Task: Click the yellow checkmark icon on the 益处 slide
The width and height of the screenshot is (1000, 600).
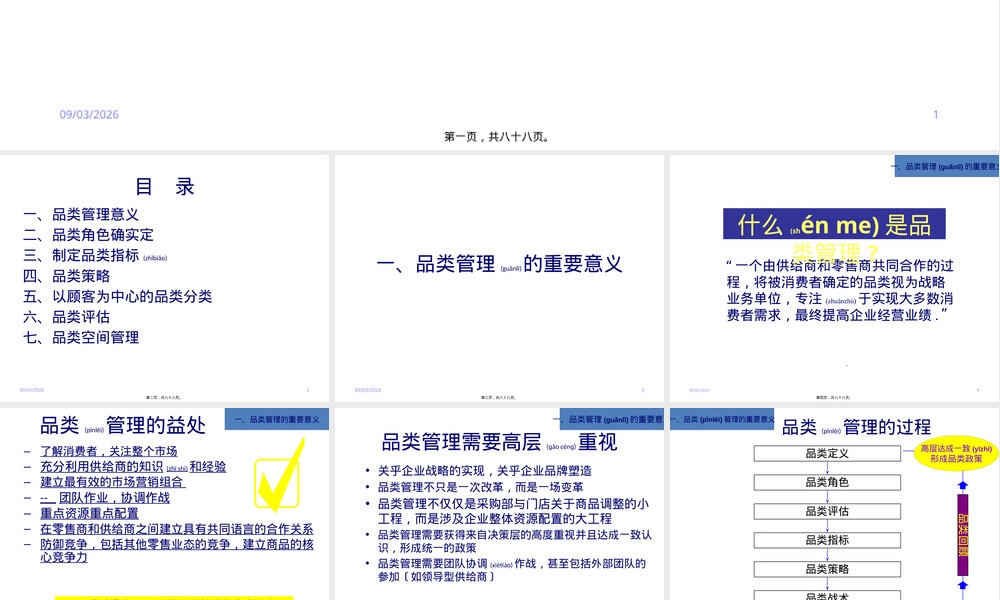Action: [279, 475]
